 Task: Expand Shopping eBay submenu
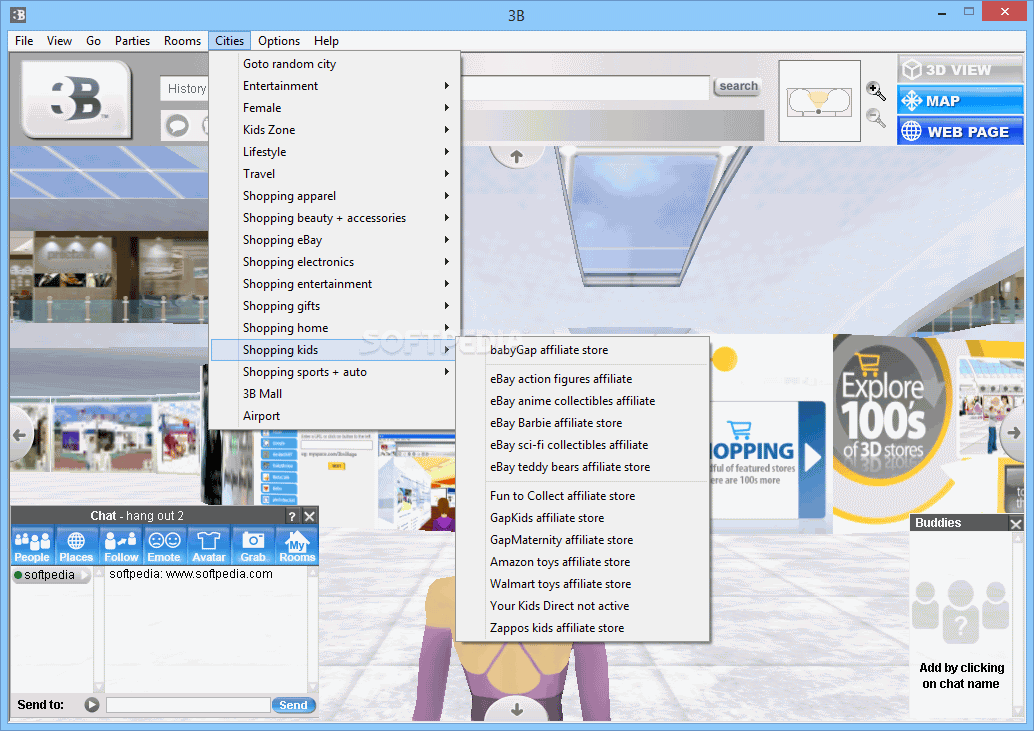tap(335, 240)
